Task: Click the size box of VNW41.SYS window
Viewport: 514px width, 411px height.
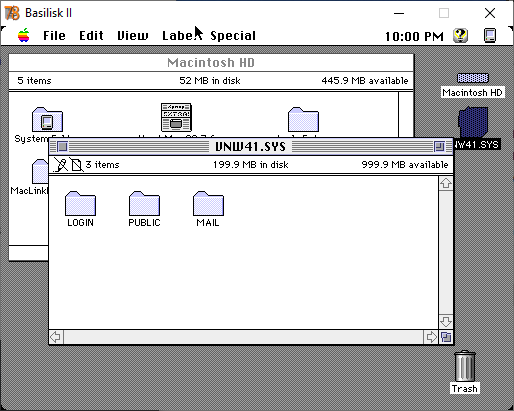Action: coord(446,337)
